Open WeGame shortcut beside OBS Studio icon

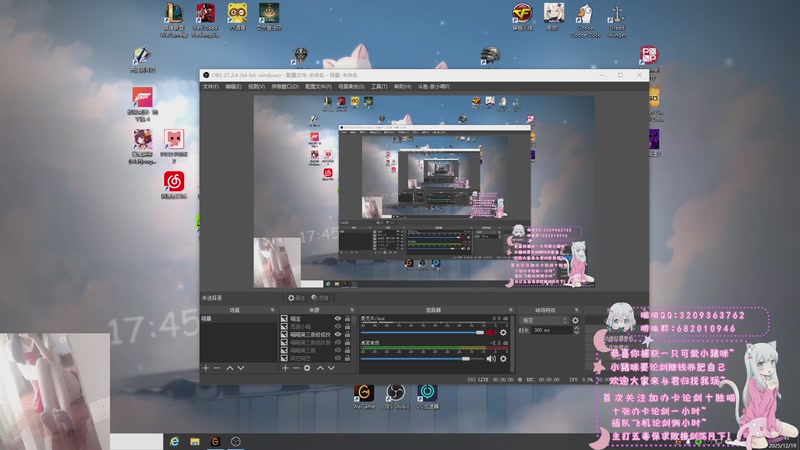point(364,396)
